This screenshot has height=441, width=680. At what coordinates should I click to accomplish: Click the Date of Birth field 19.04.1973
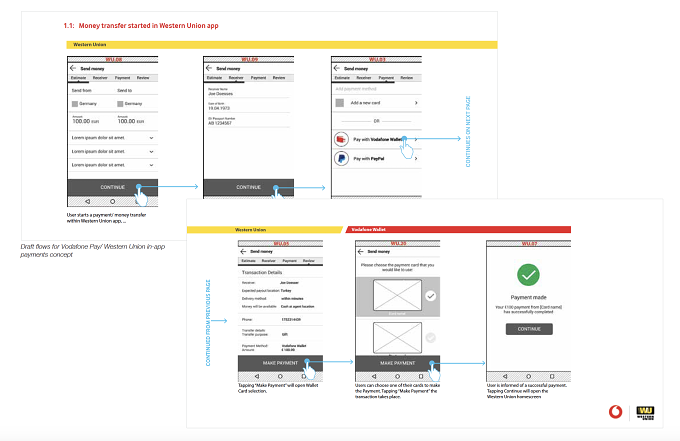pos(248,106)
